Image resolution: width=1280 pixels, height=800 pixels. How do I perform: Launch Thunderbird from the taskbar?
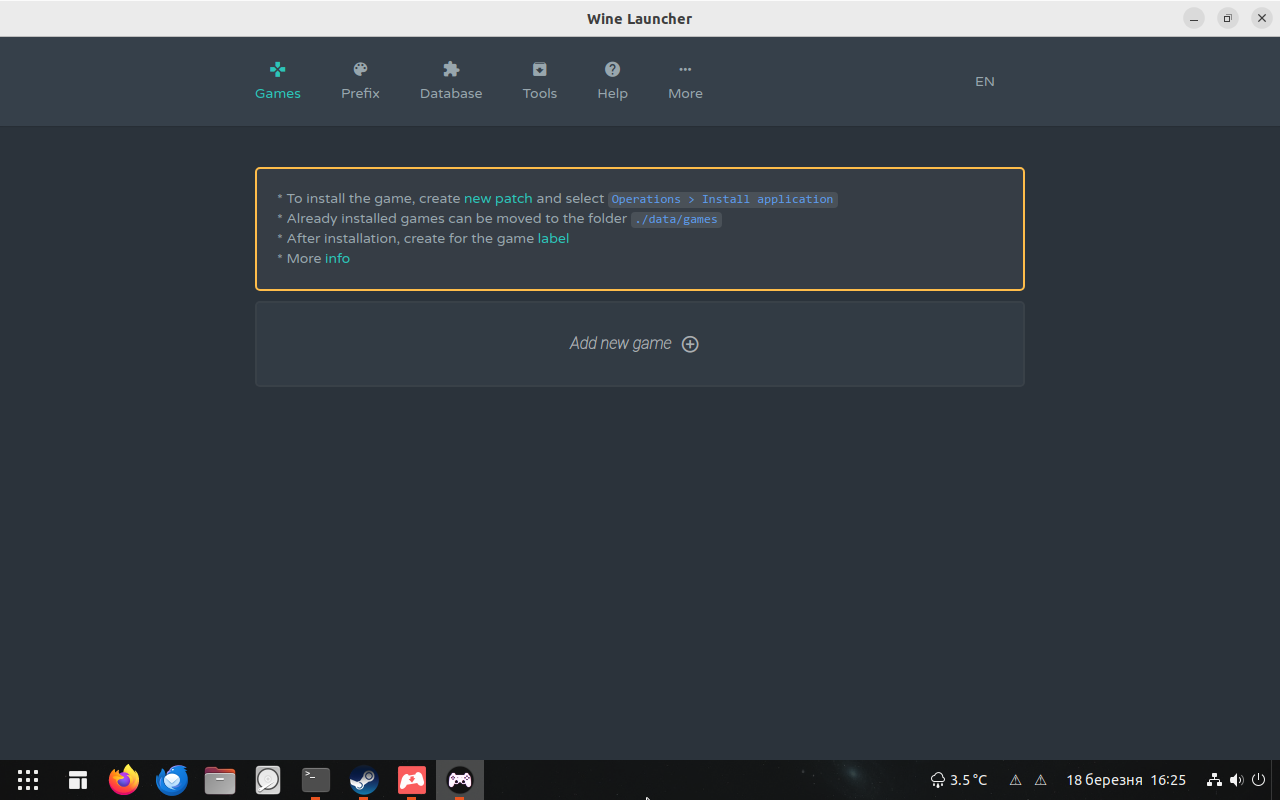click(x=172, y=780)
